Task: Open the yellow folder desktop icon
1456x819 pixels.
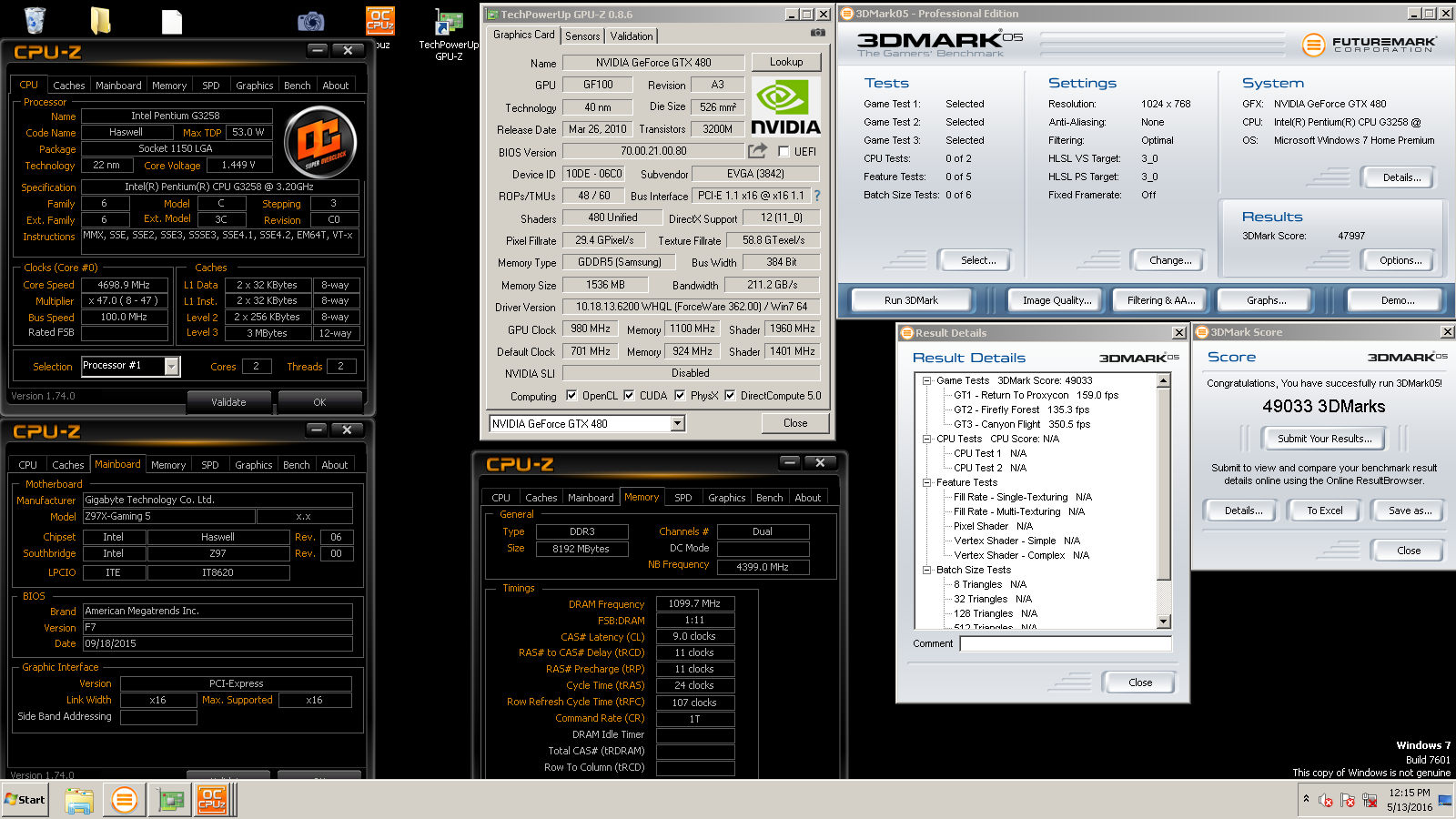Action: [100, 20]
